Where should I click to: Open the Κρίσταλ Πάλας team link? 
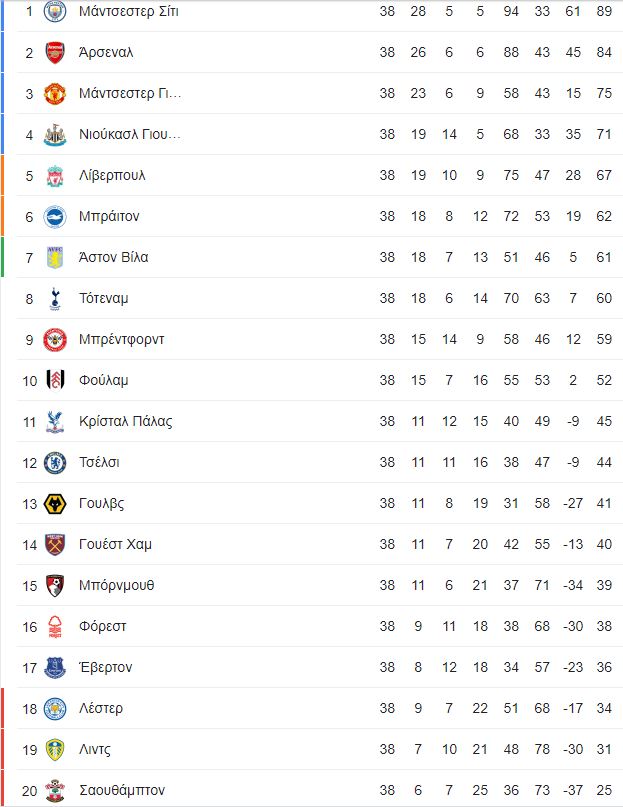point(125,422)
